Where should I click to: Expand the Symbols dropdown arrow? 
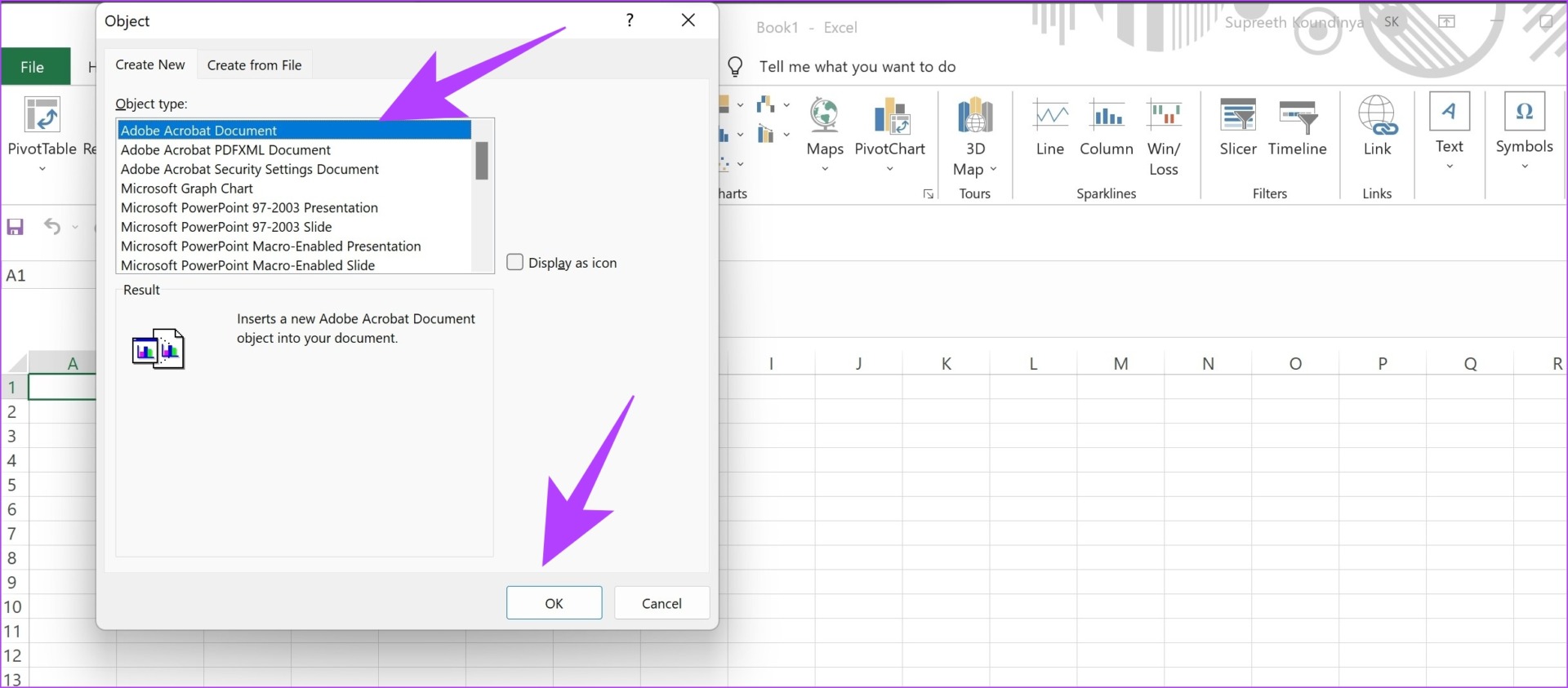click(1525, 166)
